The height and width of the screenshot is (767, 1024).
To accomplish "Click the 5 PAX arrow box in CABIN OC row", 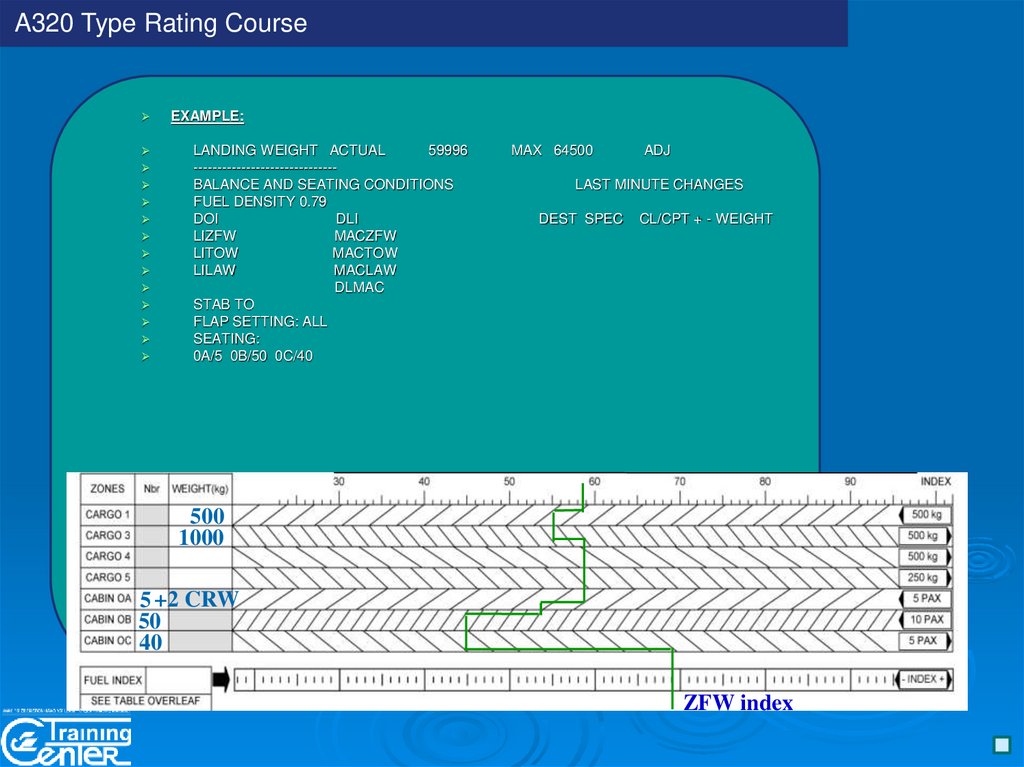I will (925, 640).
